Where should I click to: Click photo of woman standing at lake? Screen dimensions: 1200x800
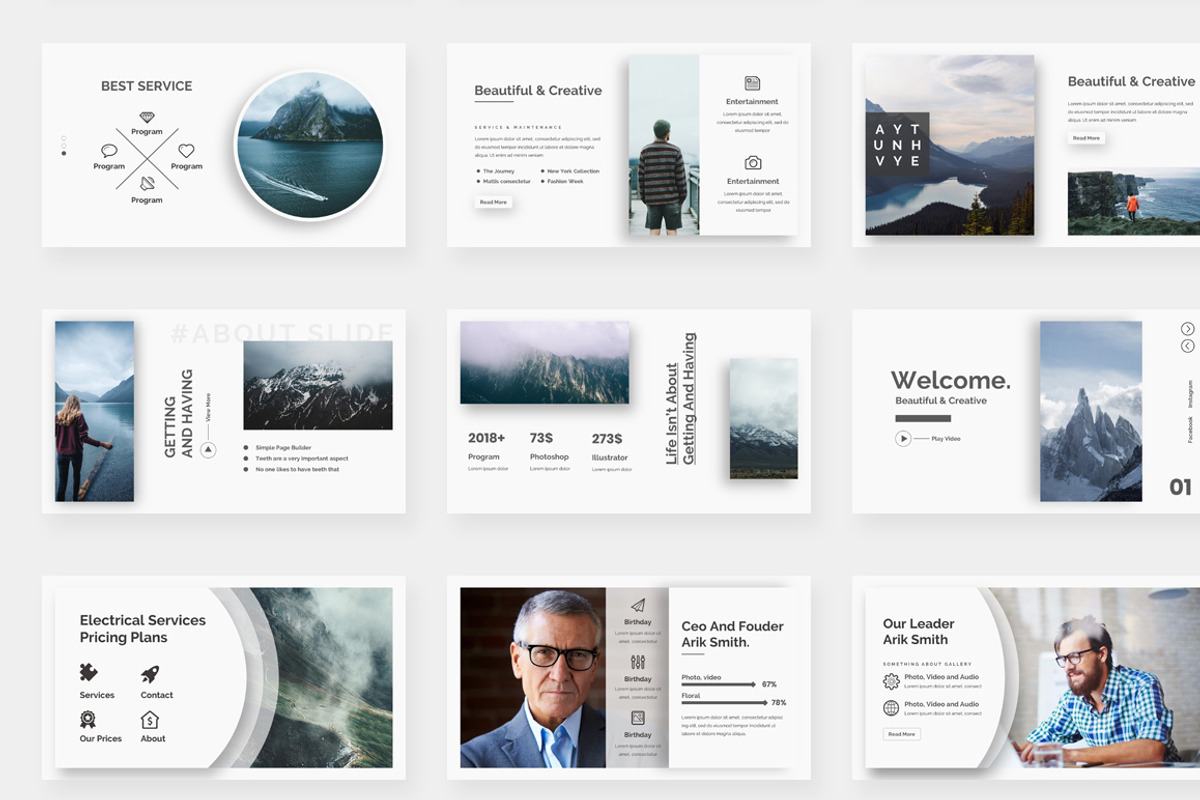pyautogui.click(x=94, y=411)
